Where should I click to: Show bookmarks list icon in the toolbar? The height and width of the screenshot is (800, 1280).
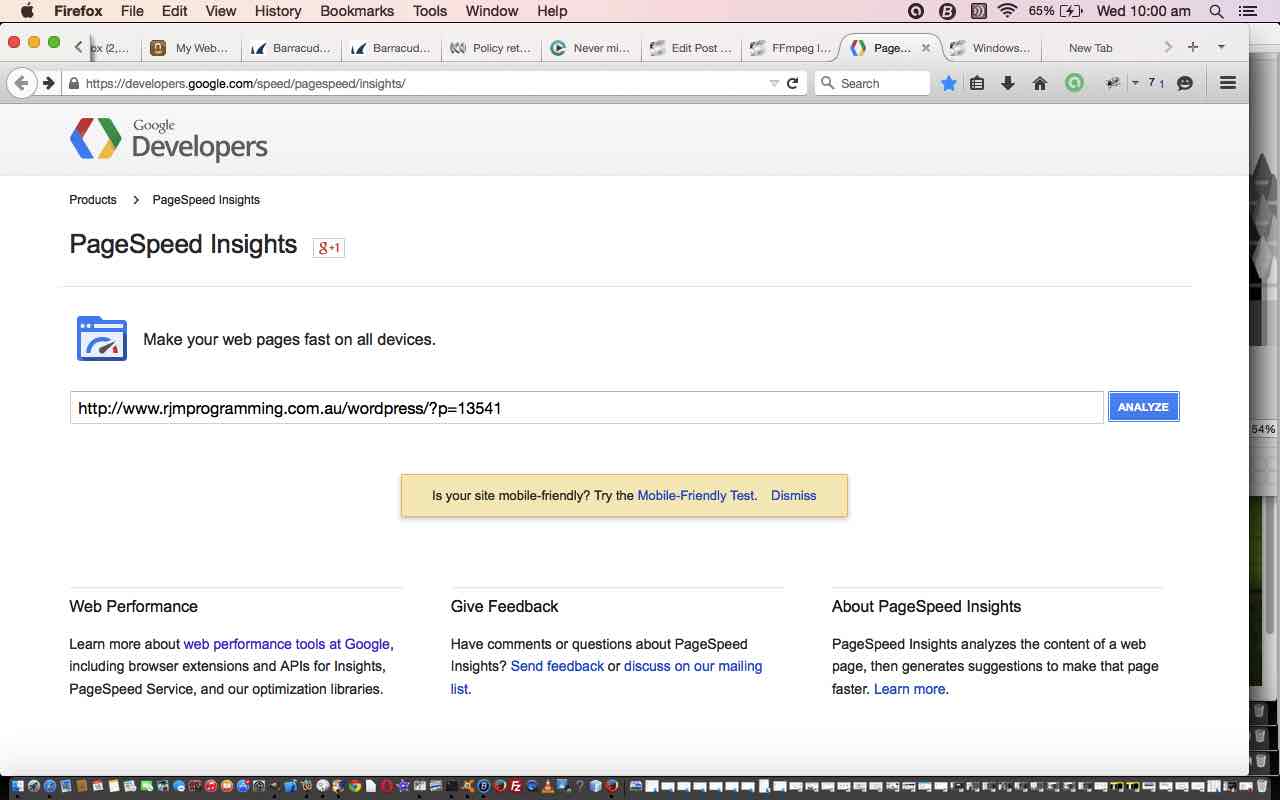coord(977,83)
